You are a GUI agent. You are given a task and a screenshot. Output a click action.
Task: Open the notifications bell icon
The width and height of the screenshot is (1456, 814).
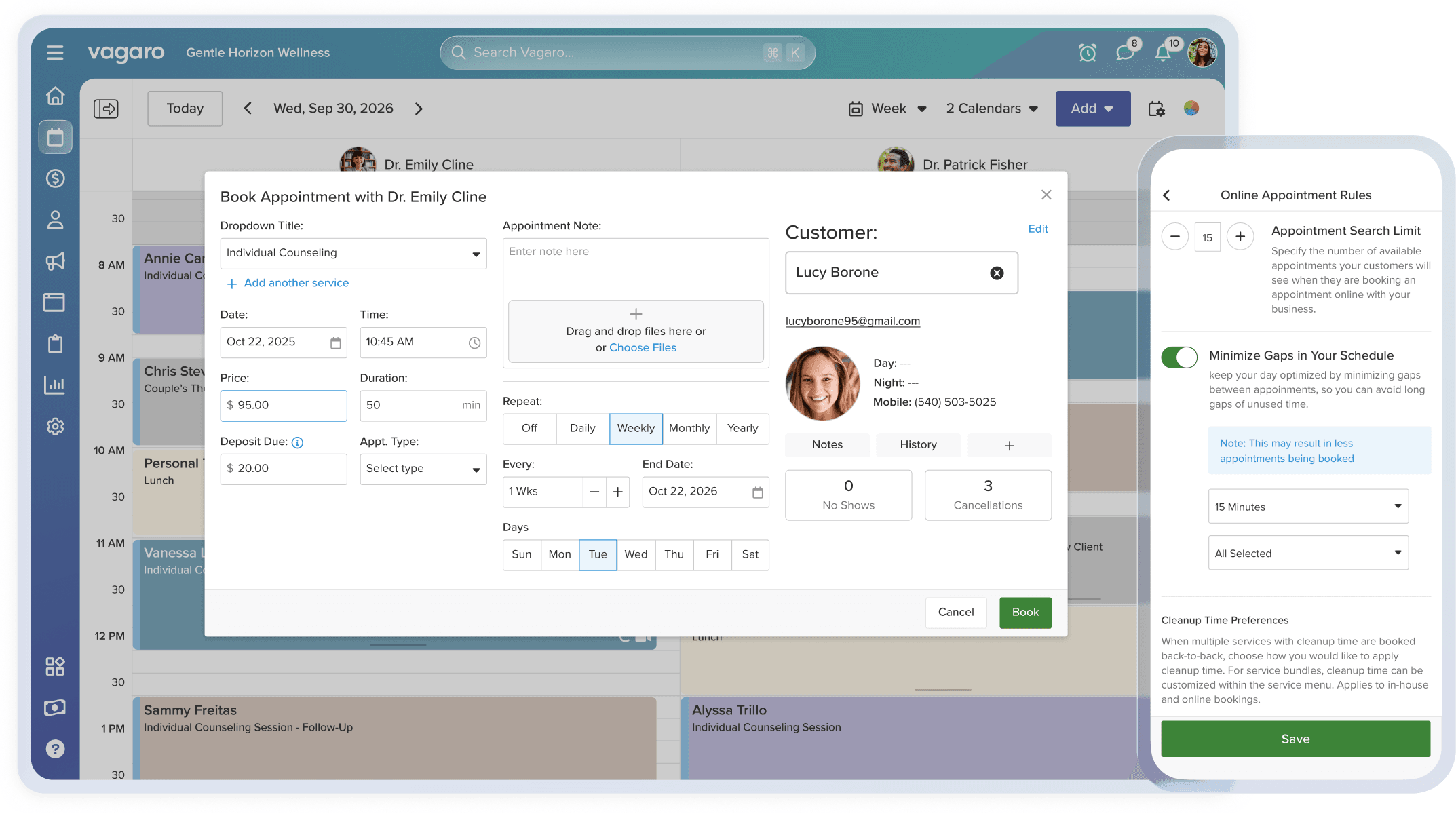1163,54
